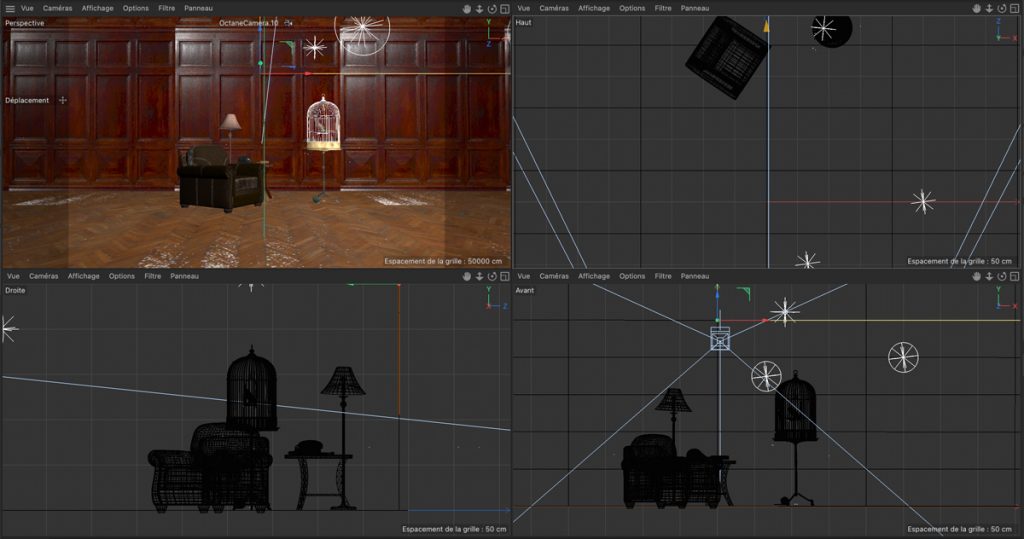Open Filtre menu in Droite viewport
Viewport: 1024px width, 539px height.
(x=153, y=276)
